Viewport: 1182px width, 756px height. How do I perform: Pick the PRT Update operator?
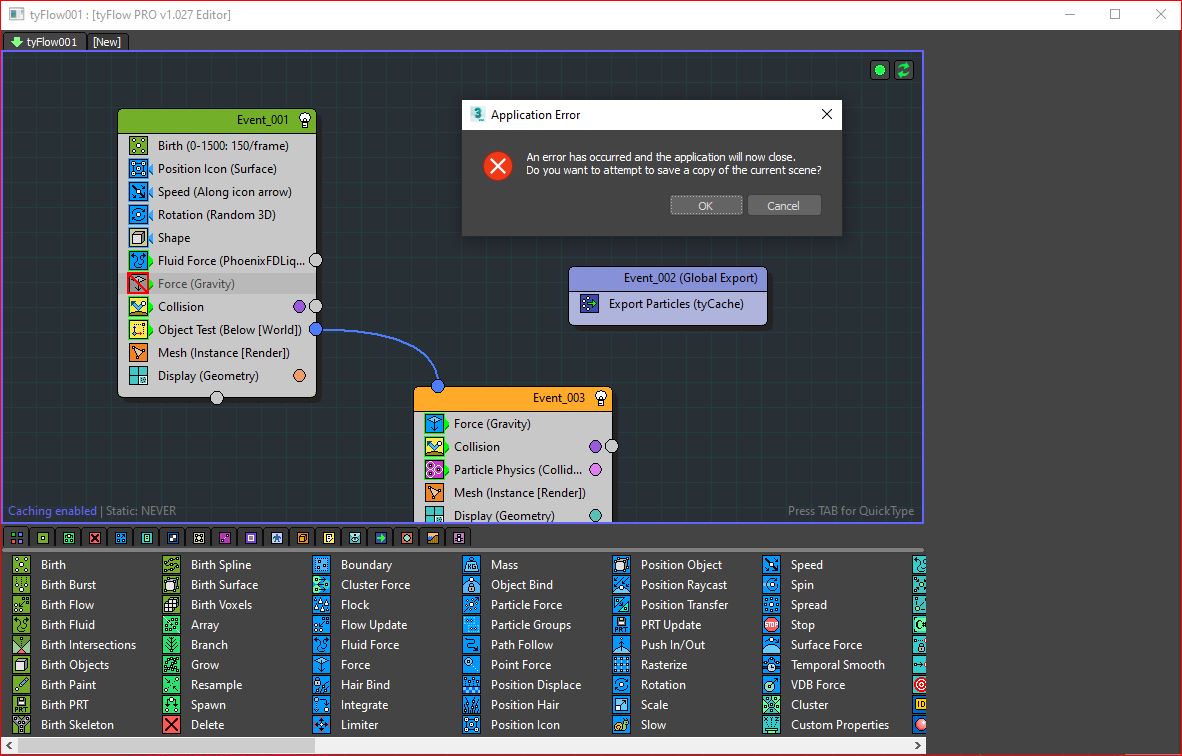coord(657,624)
